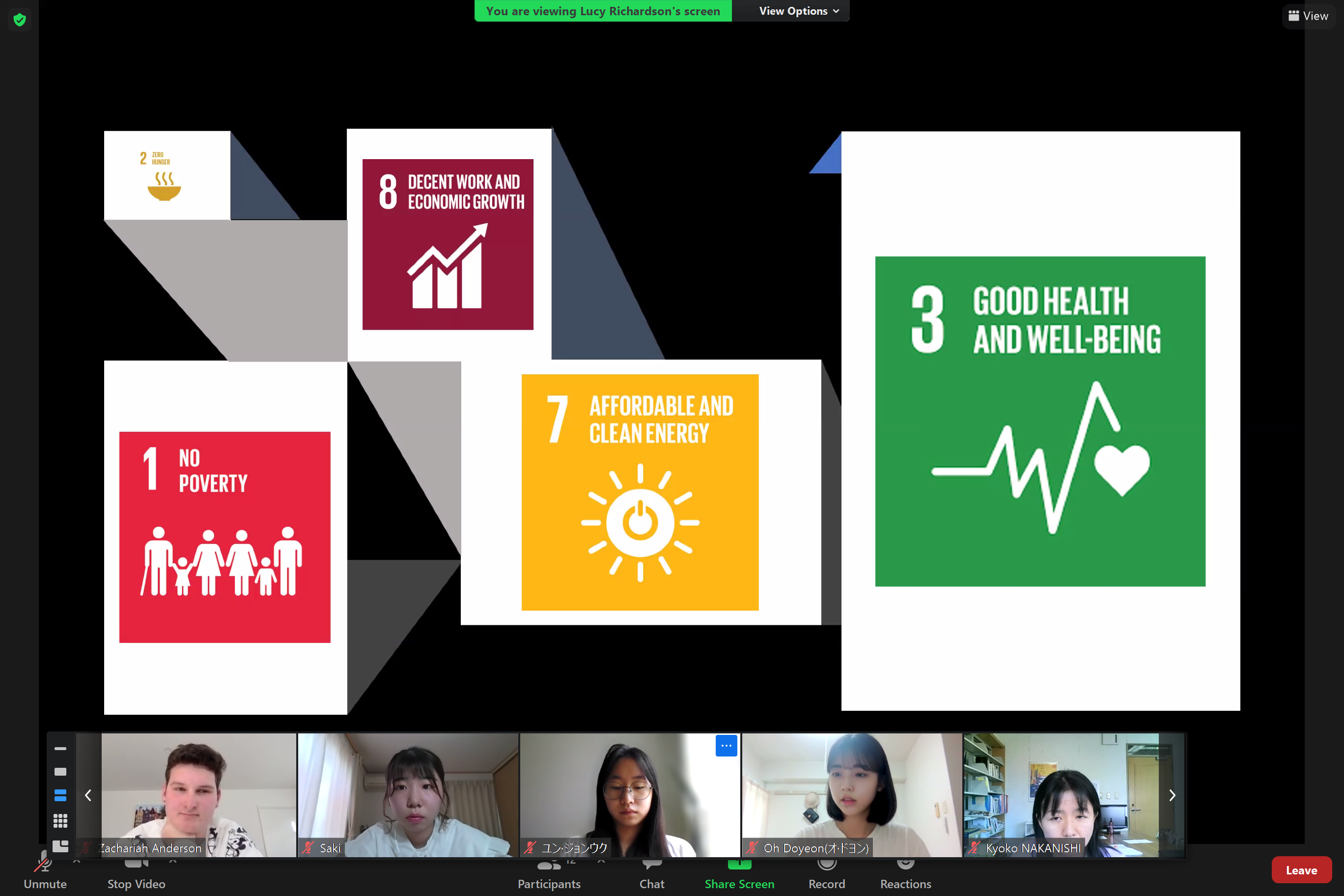Viewport: 1344px width, 896px height.
Task: Show previous participants with left arrow
Action: 88,795
